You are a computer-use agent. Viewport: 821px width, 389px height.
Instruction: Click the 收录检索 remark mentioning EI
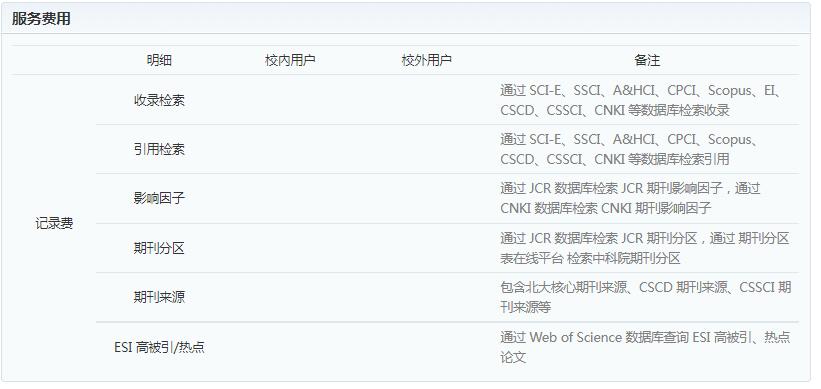coord(641,100)
